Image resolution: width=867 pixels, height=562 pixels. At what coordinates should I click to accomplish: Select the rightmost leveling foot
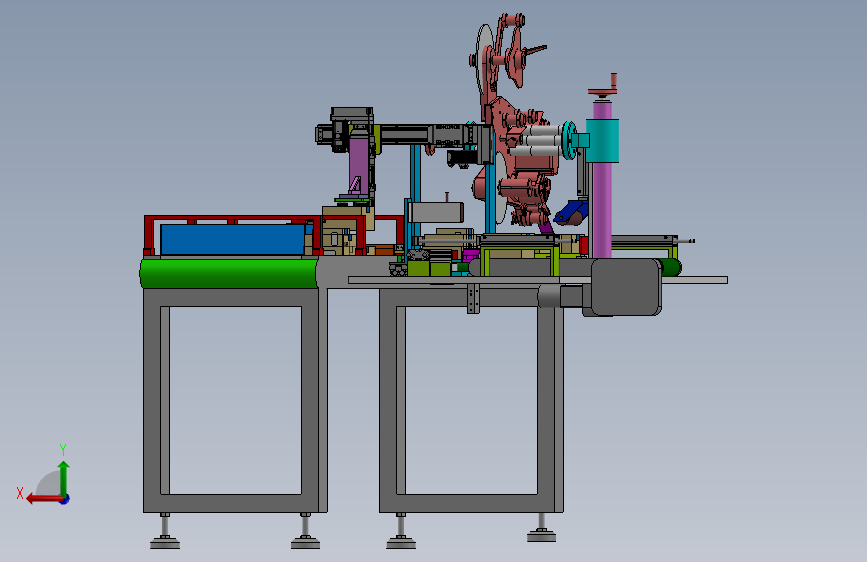pos(541,528)
